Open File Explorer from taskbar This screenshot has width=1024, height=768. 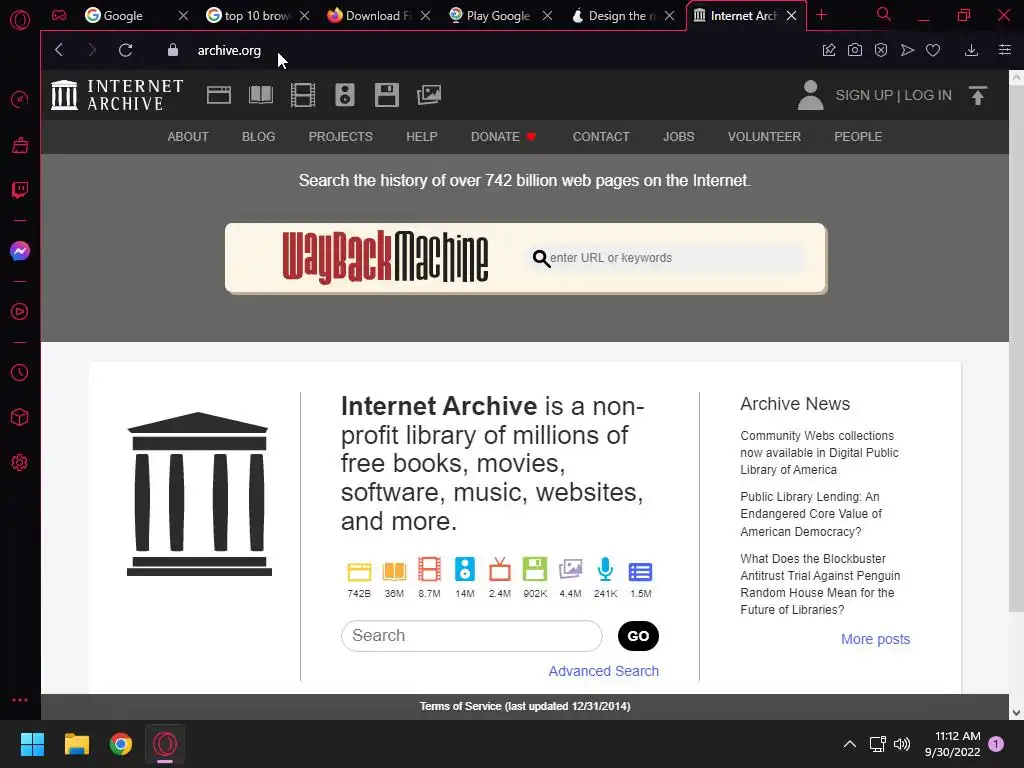point(76,744)
